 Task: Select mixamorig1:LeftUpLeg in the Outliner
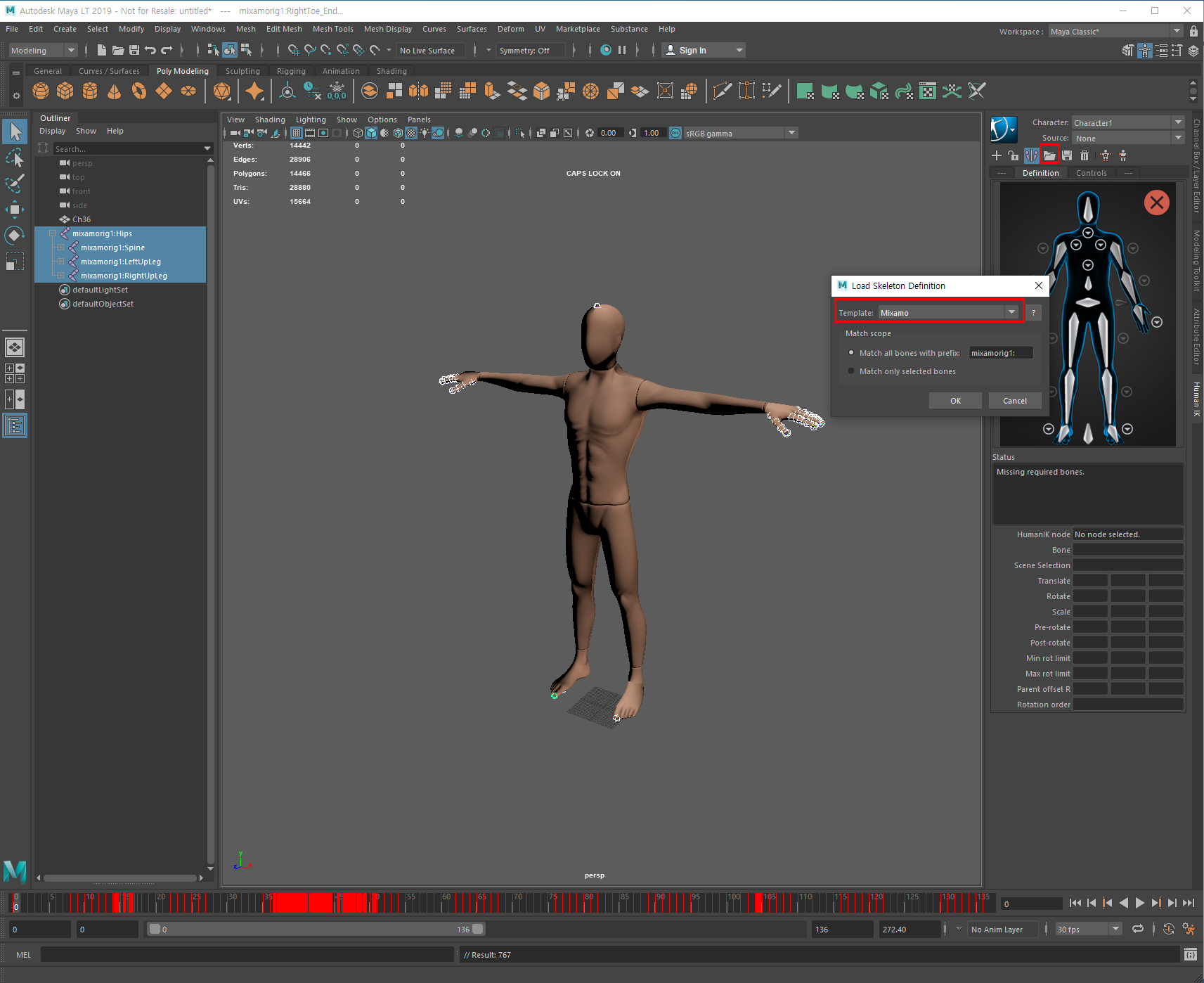(120, 262)
